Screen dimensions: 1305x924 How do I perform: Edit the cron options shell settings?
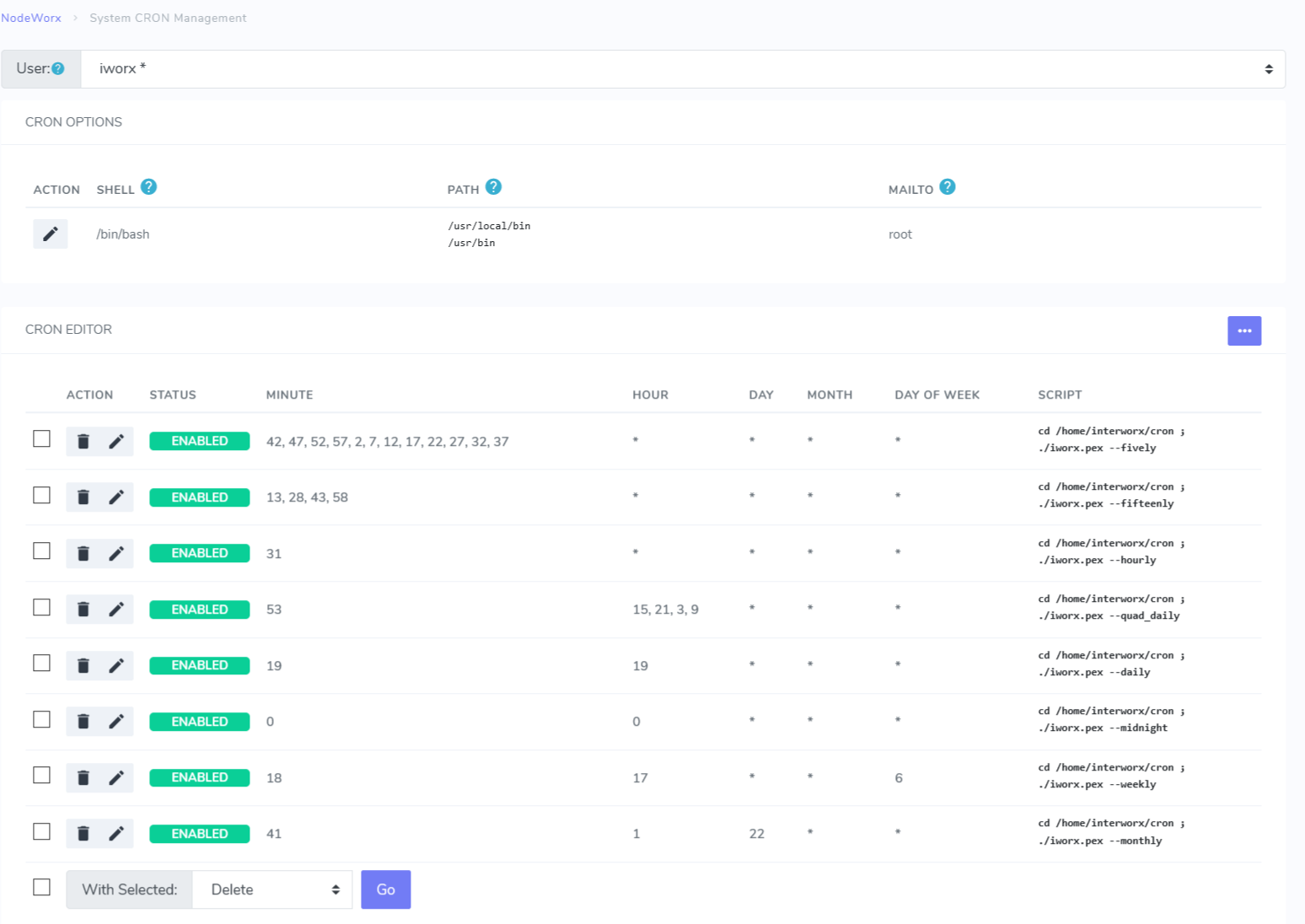pyautogui.click(x=50, y=234)
